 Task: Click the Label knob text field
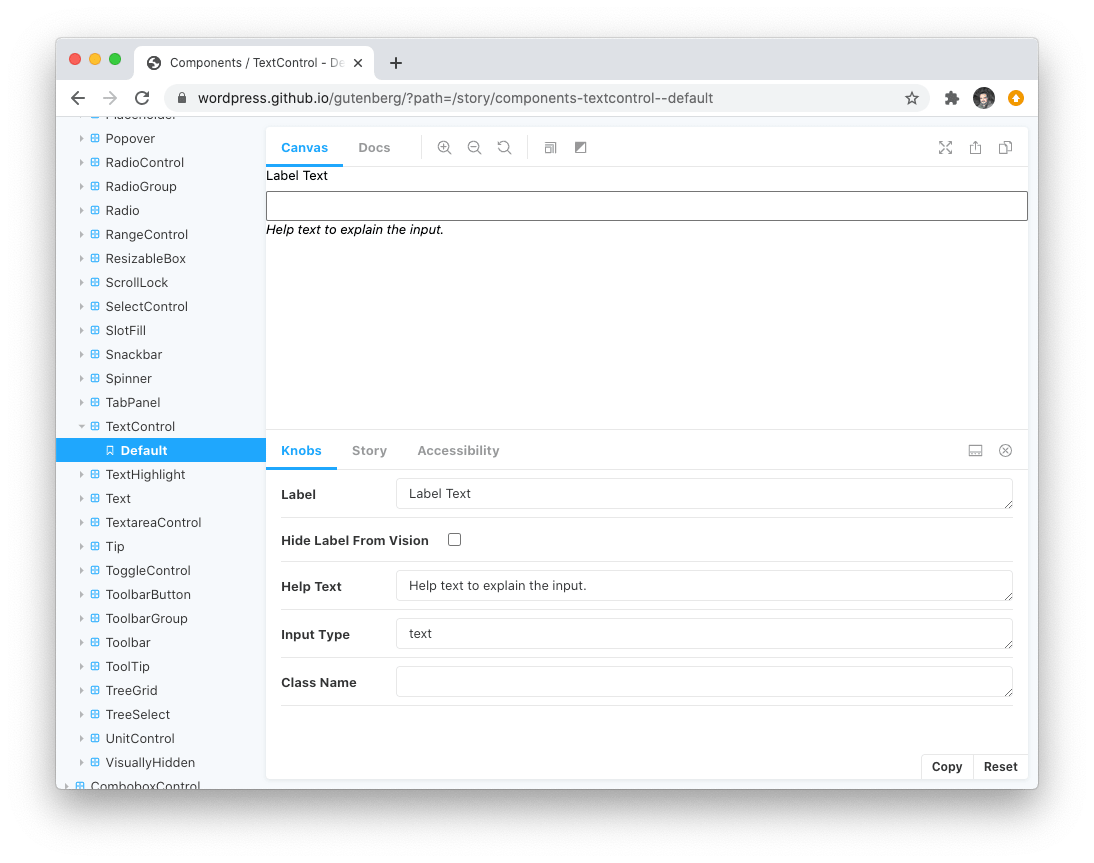coord(704,493)
